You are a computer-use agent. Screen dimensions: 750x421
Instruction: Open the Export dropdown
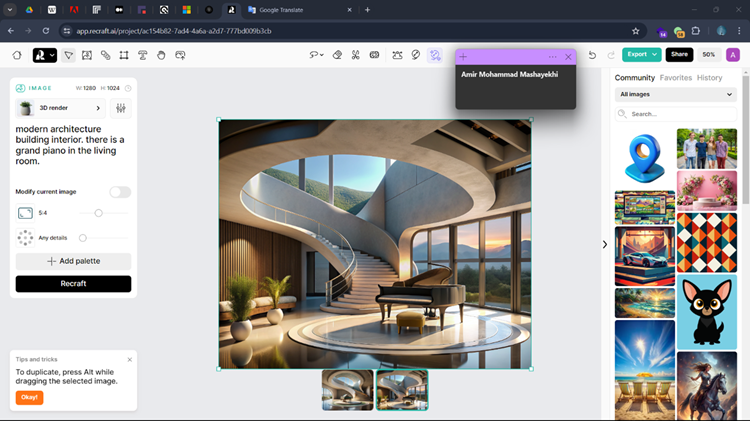click(641, 55)
